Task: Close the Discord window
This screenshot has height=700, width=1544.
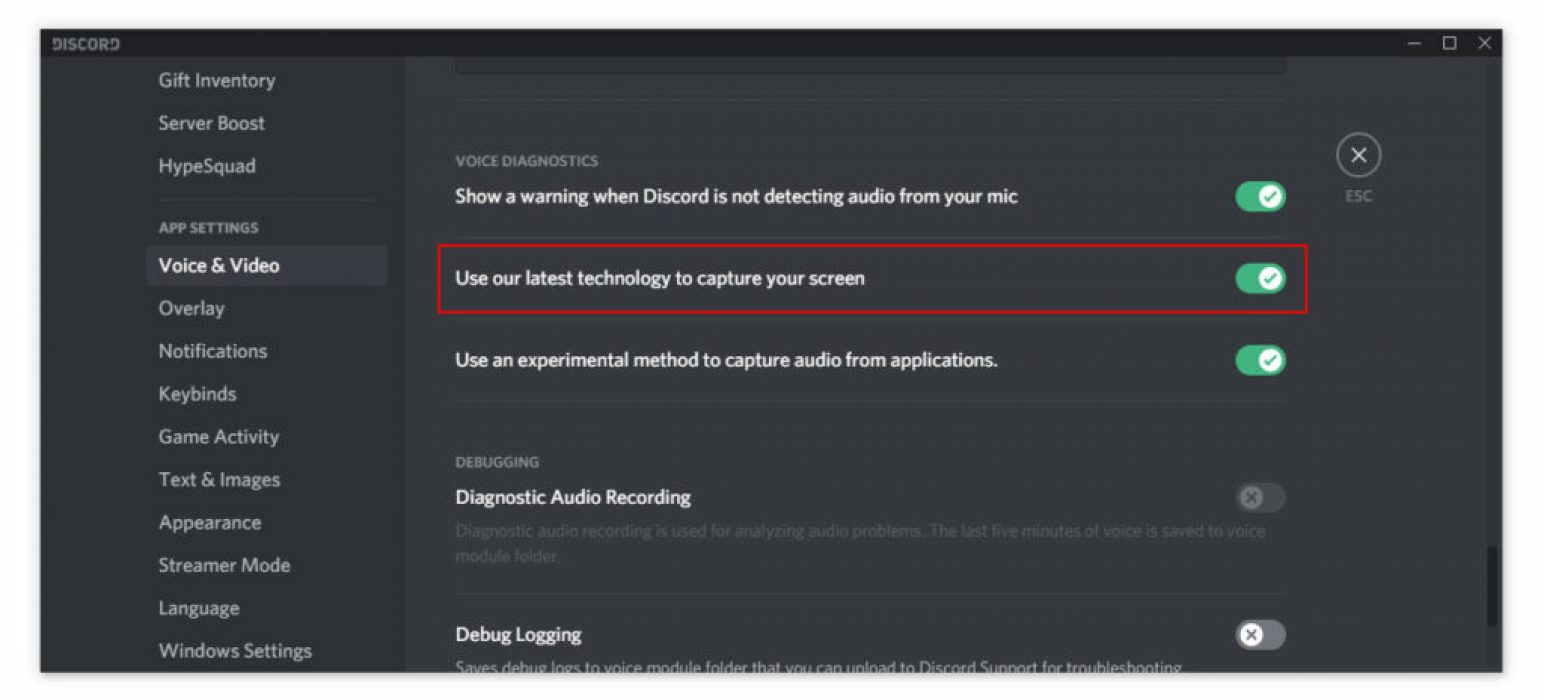Action: pos(1484,43)
